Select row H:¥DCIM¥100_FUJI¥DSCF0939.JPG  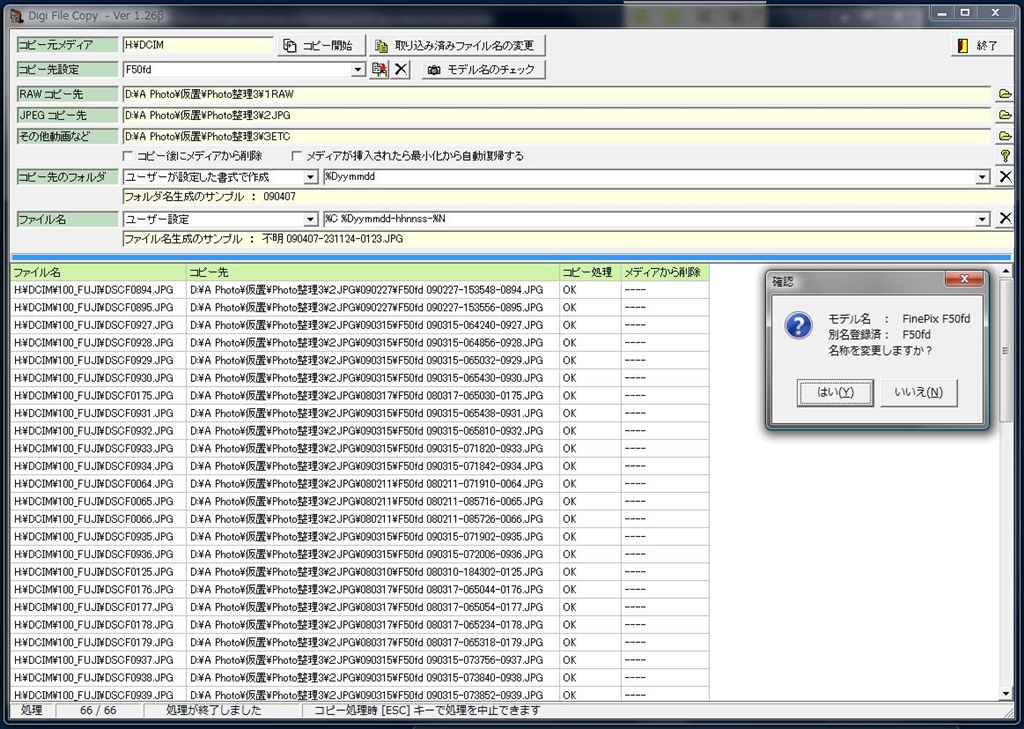coord(360,694)
